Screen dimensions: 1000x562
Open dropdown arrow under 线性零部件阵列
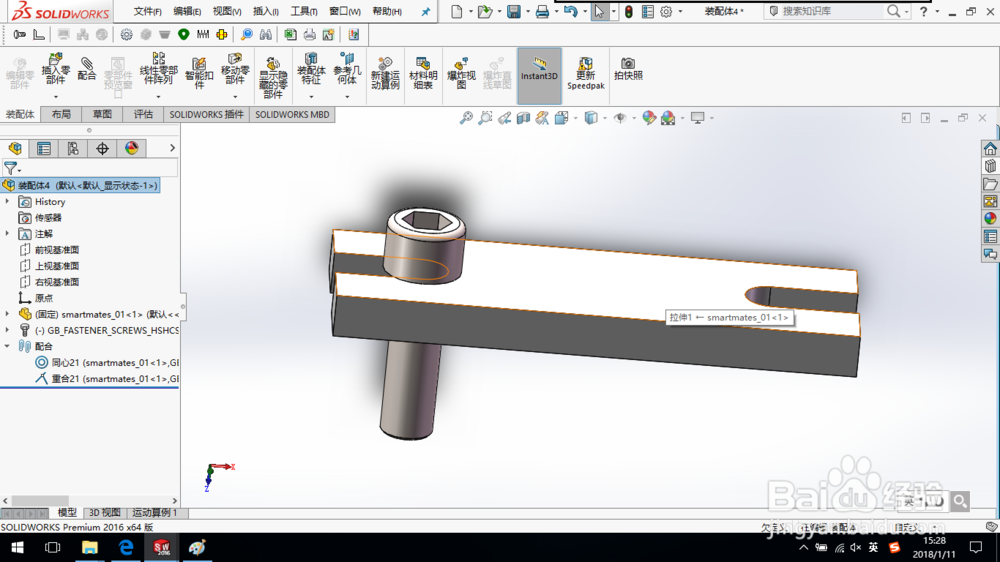coord(158,97)
